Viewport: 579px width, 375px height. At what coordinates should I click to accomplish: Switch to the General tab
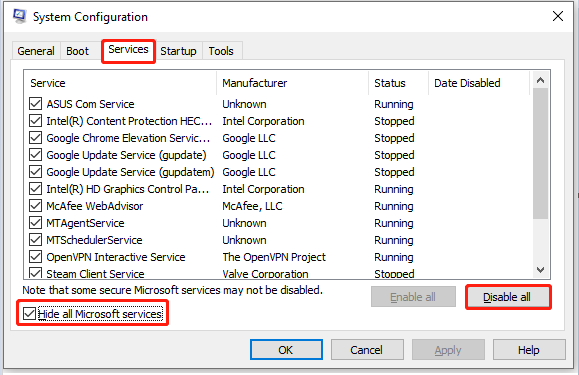click(x=36, y=51)
